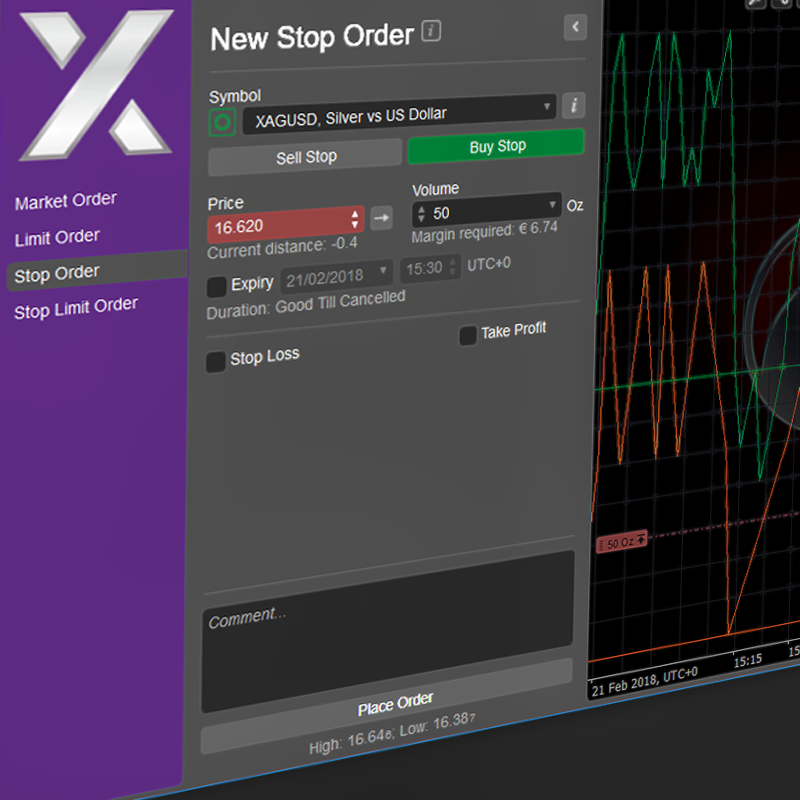Click the Current distance -0.4 text

tap(282, 248)
